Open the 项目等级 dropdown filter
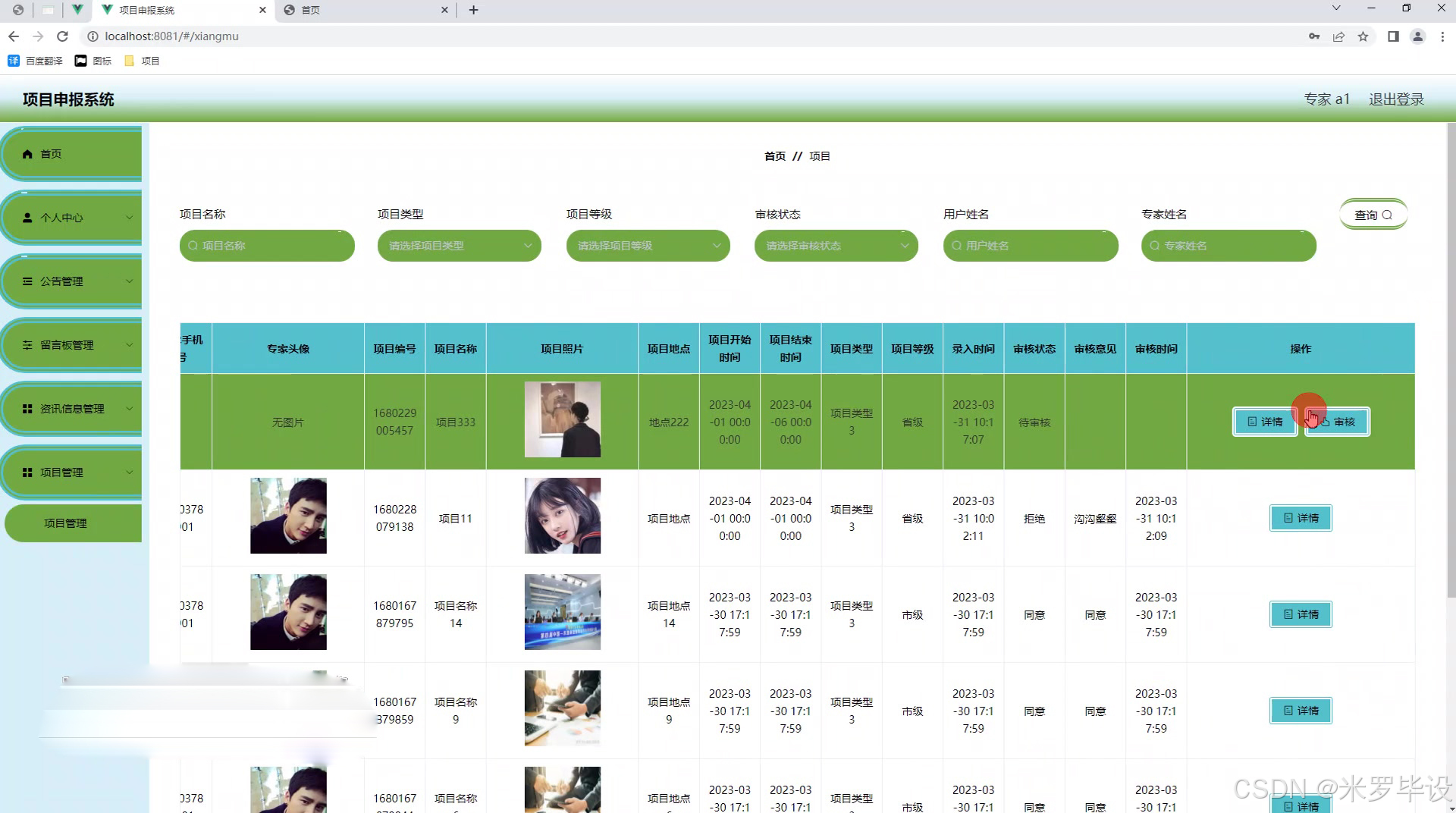The height and width of the screenshot is (813, 1456). [648, 246]
